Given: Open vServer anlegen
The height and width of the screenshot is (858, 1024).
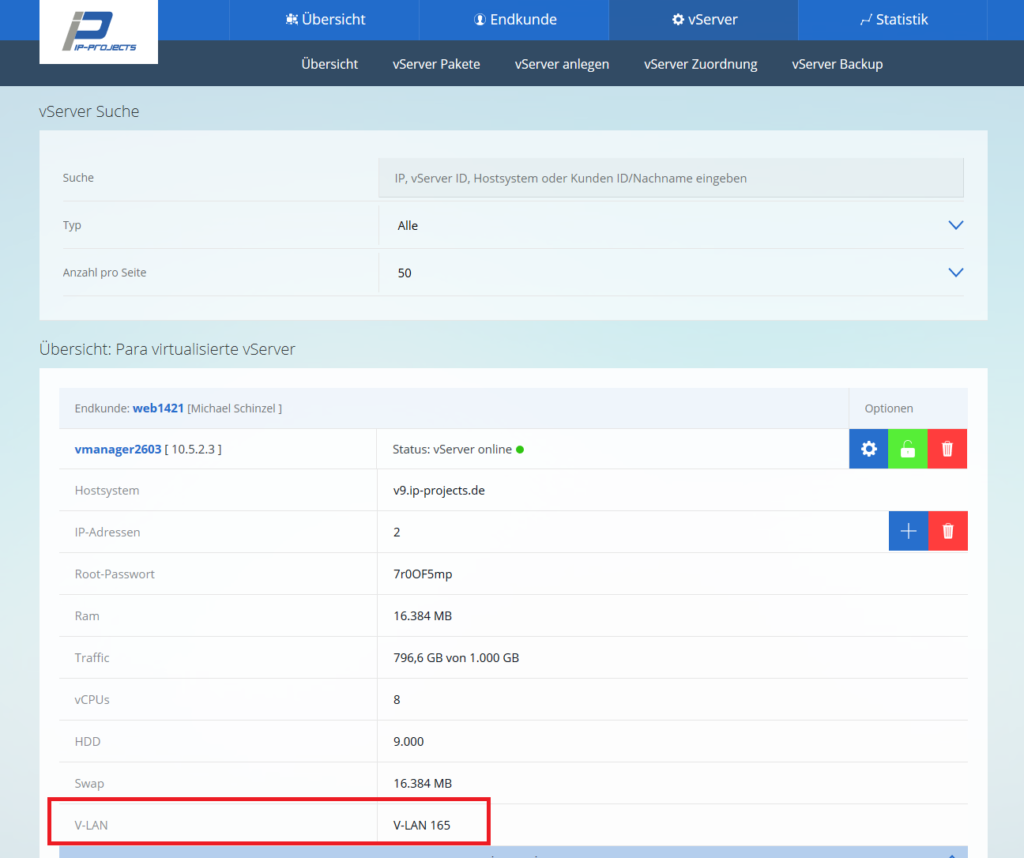Looking at the screenshot, I should (x=561, y=63).
